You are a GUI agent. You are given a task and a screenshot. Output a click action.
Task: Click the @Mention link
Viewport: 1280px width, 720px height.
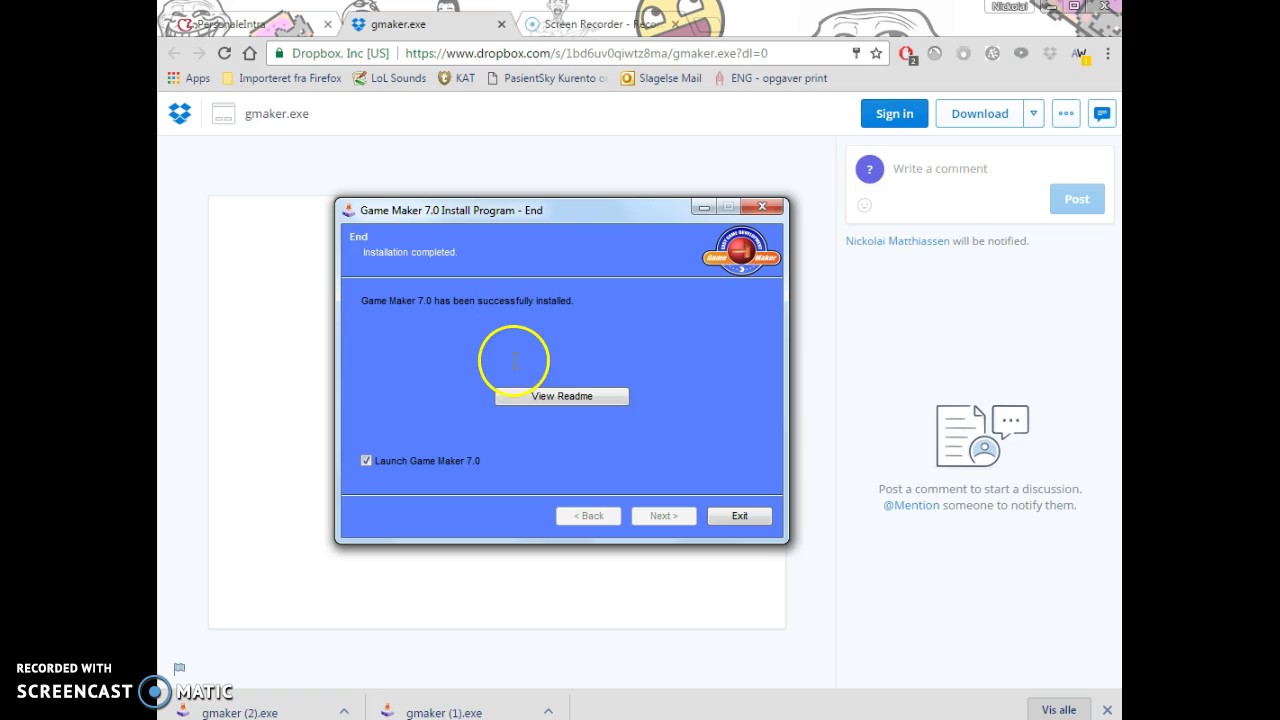click(911, 505)
